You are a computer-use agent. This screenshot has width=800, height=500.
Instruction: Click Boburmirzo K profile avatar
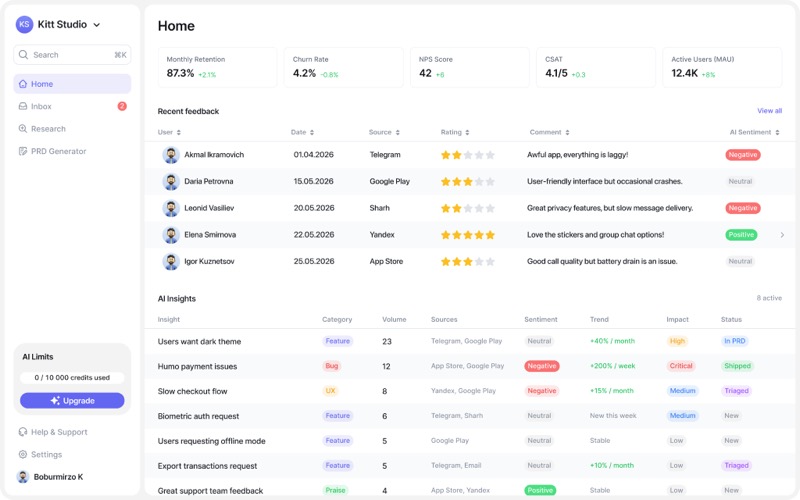23,477
